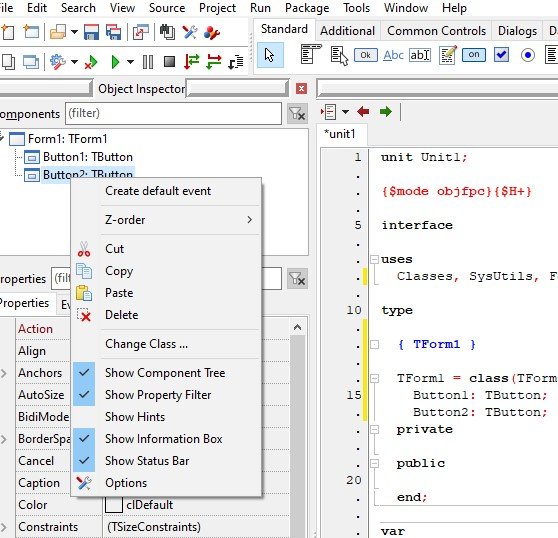
Task: Clear the properties filter with funnel icon
Action: coord(297,279)
